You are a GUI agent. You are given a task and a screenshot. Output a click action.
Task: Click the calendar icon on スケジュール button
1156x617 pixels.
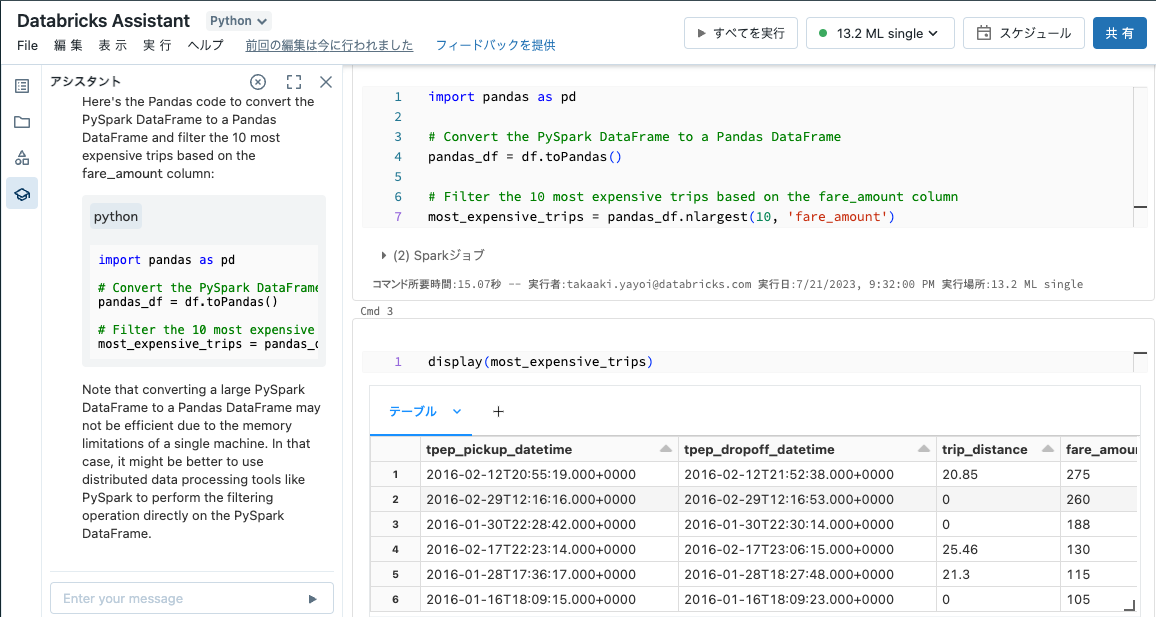click(984, 32)
